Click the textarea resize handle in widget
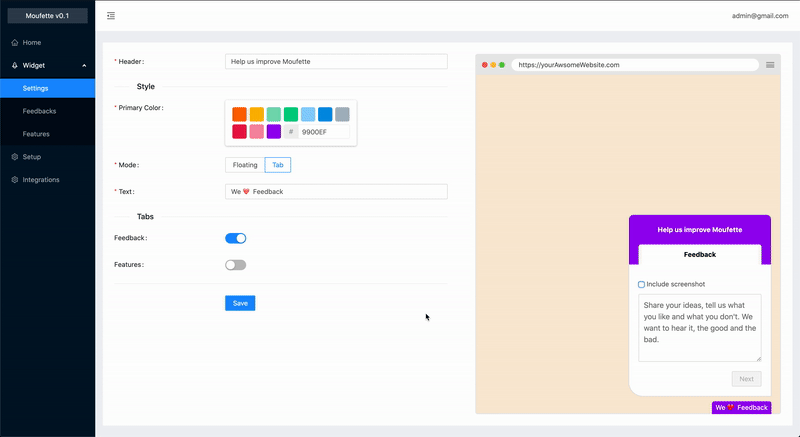800x437 pixels. (x=759, y=358)
